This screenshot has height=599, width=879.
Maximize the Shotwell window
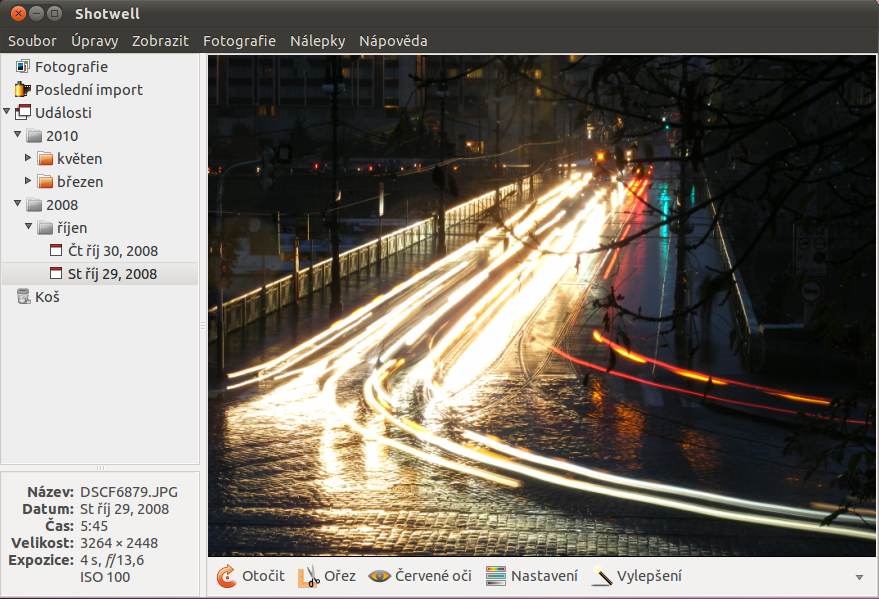[54, 13]
